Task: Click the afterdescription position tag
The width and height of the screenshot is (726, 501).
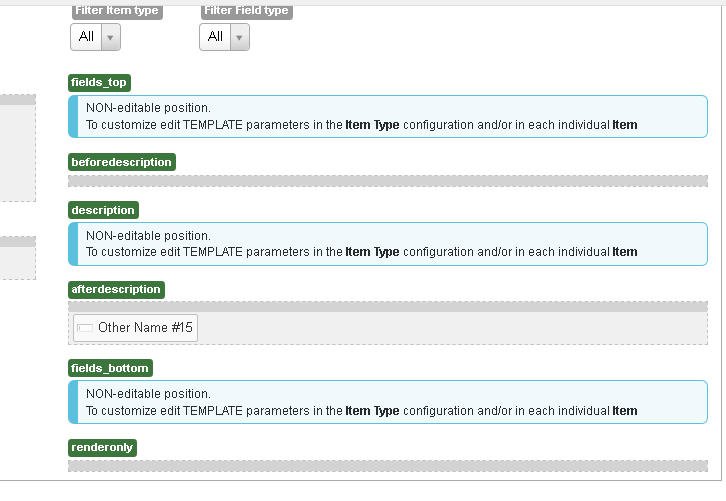Action: [x=116, y=289]
